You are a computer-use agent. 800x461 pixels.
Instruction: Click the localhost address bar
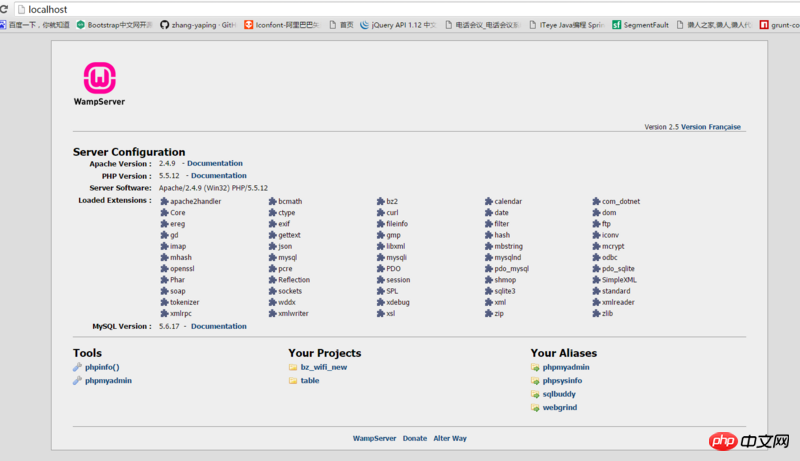pyautogui.click(x=408, y=9)
